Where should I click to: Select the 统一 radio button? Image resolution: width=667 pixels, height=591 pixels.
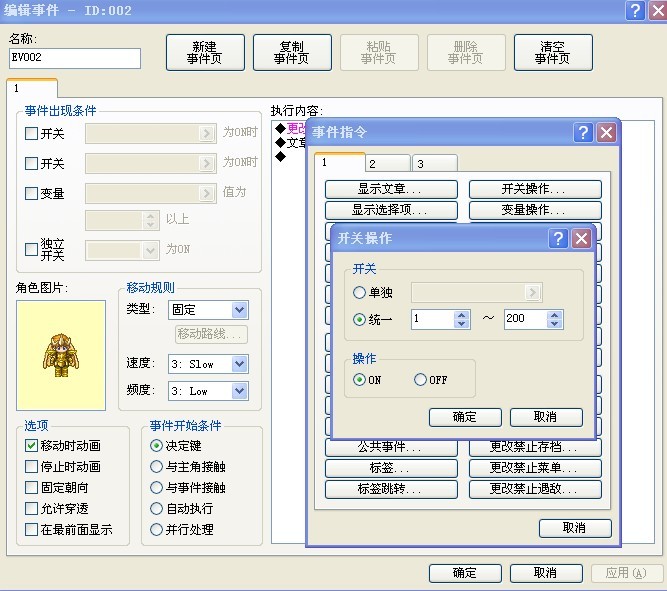(359, 319)
